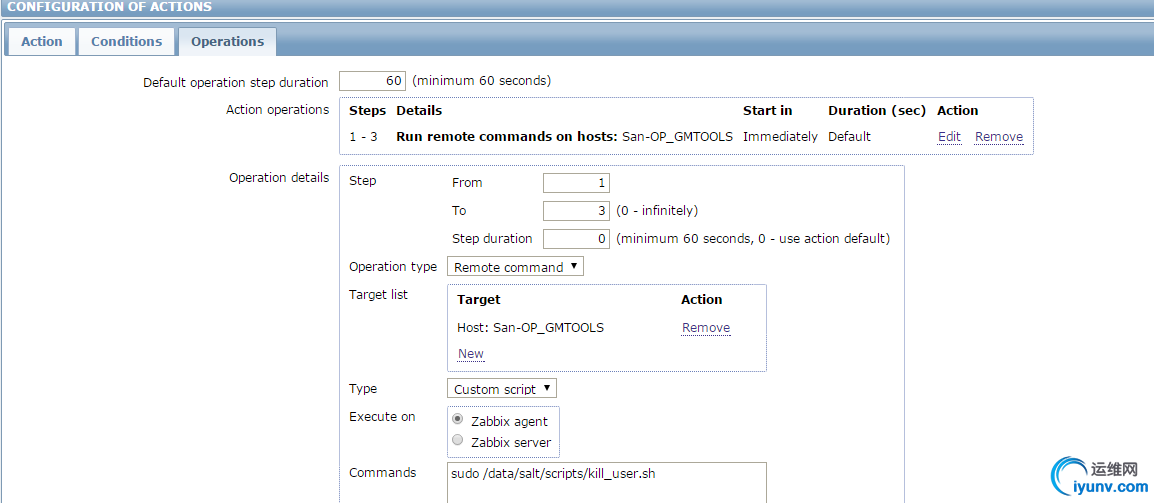Expand the Custom script type dropdown
Viewport: 1154px width, 503px height.
click(x=501, y=389)
